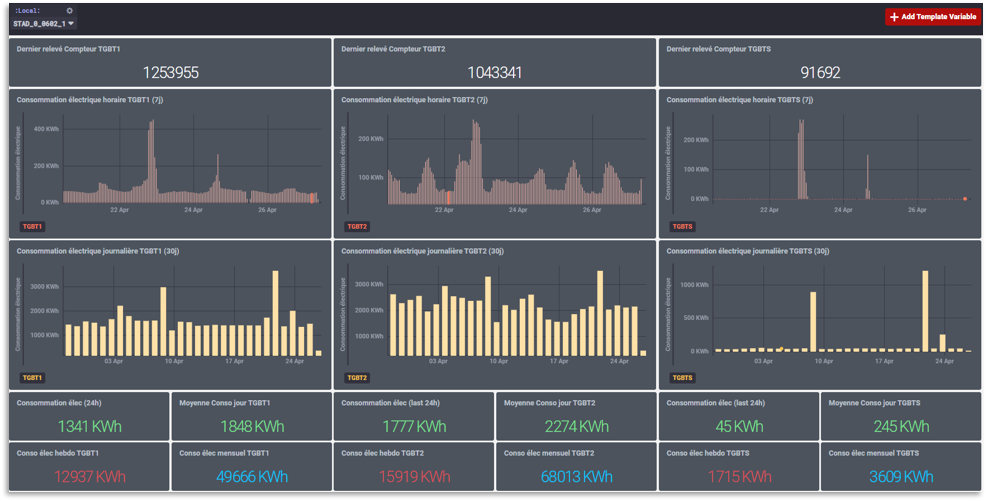Click the 2274 KWh average value
986x501 pixels.
pyautogui.click(x=577, y=427)
